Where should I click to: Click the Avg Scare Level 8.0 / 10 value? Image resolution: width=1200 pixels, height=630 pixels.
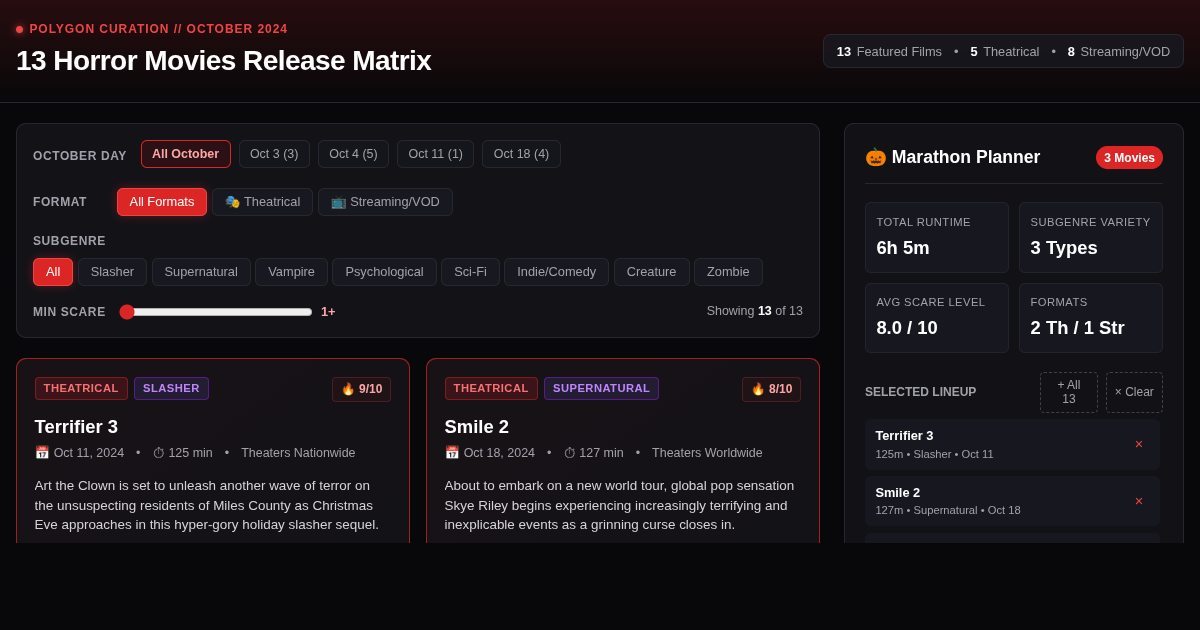[907, 328]
